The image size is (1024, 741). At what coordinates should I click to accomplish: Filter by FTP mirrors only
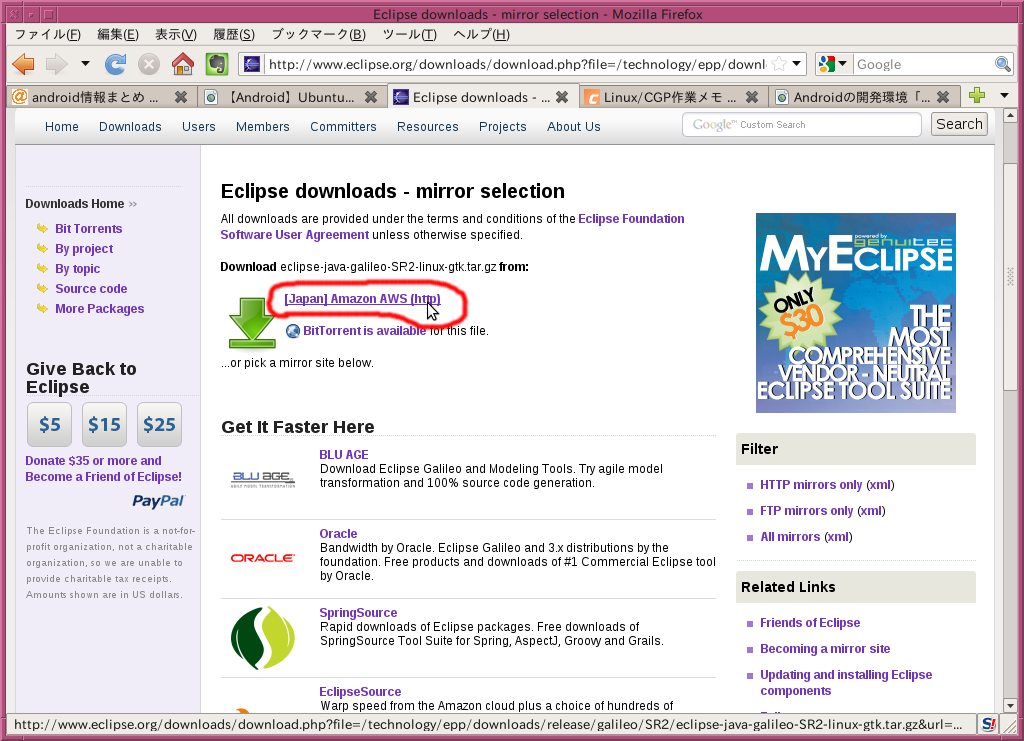807,511
